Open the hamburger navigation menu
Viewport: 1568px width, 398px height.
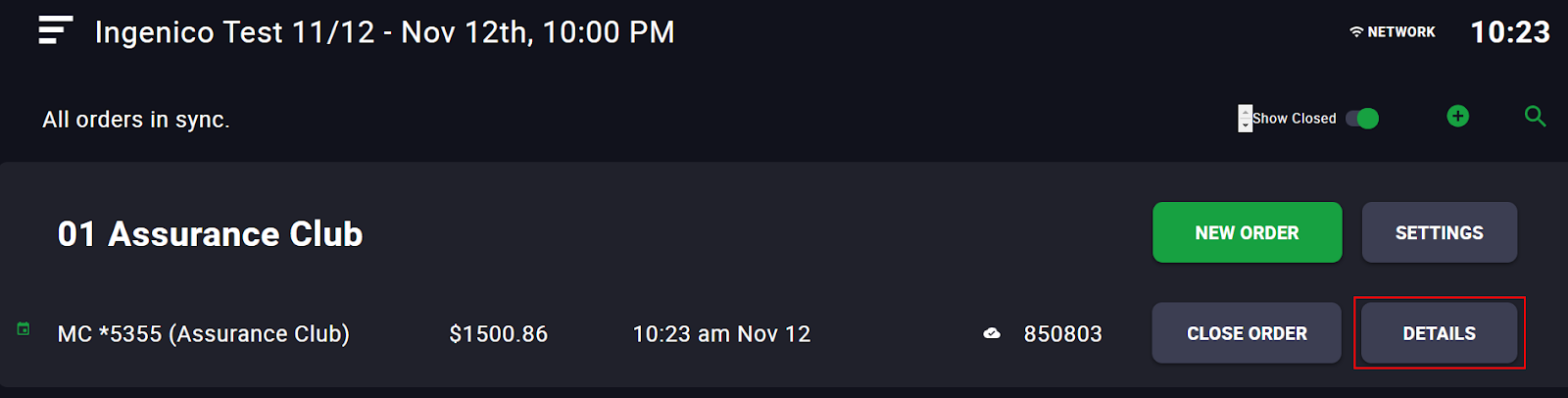[x=56, y=30]
